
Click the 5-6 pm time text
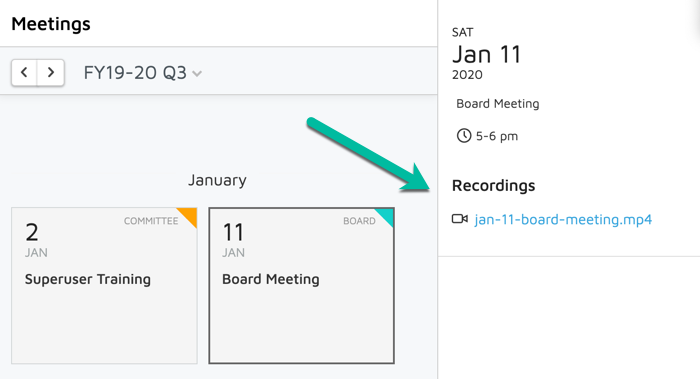[497, 136]
